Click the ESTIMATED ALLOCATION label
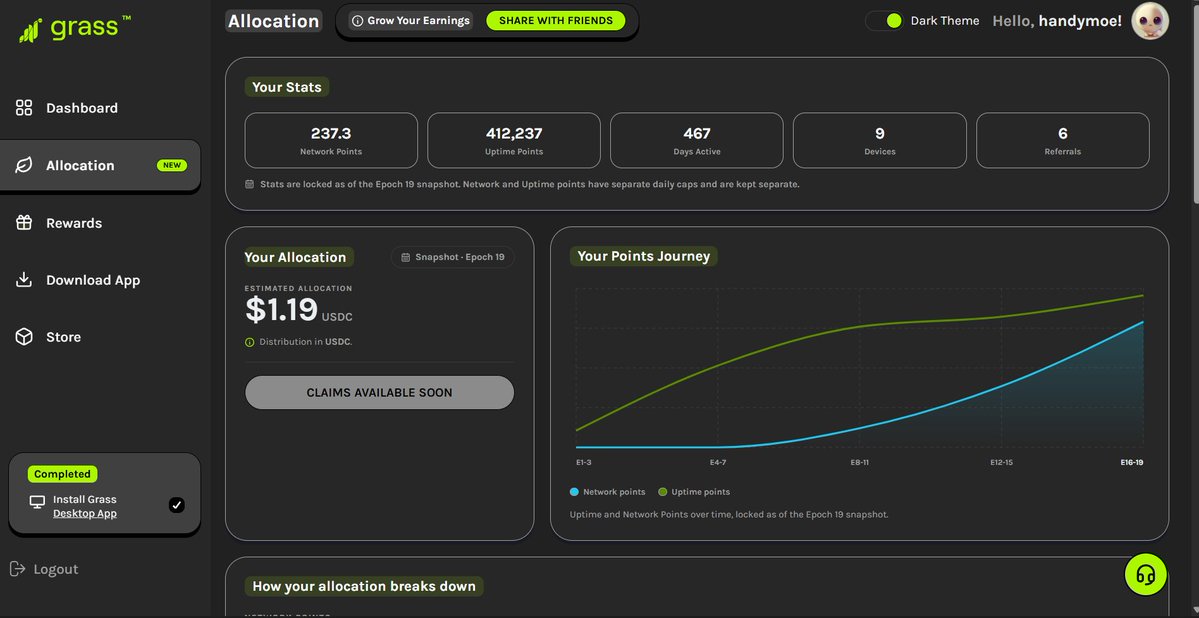This screenshot has width=1199, height=618. coord(298,288)
